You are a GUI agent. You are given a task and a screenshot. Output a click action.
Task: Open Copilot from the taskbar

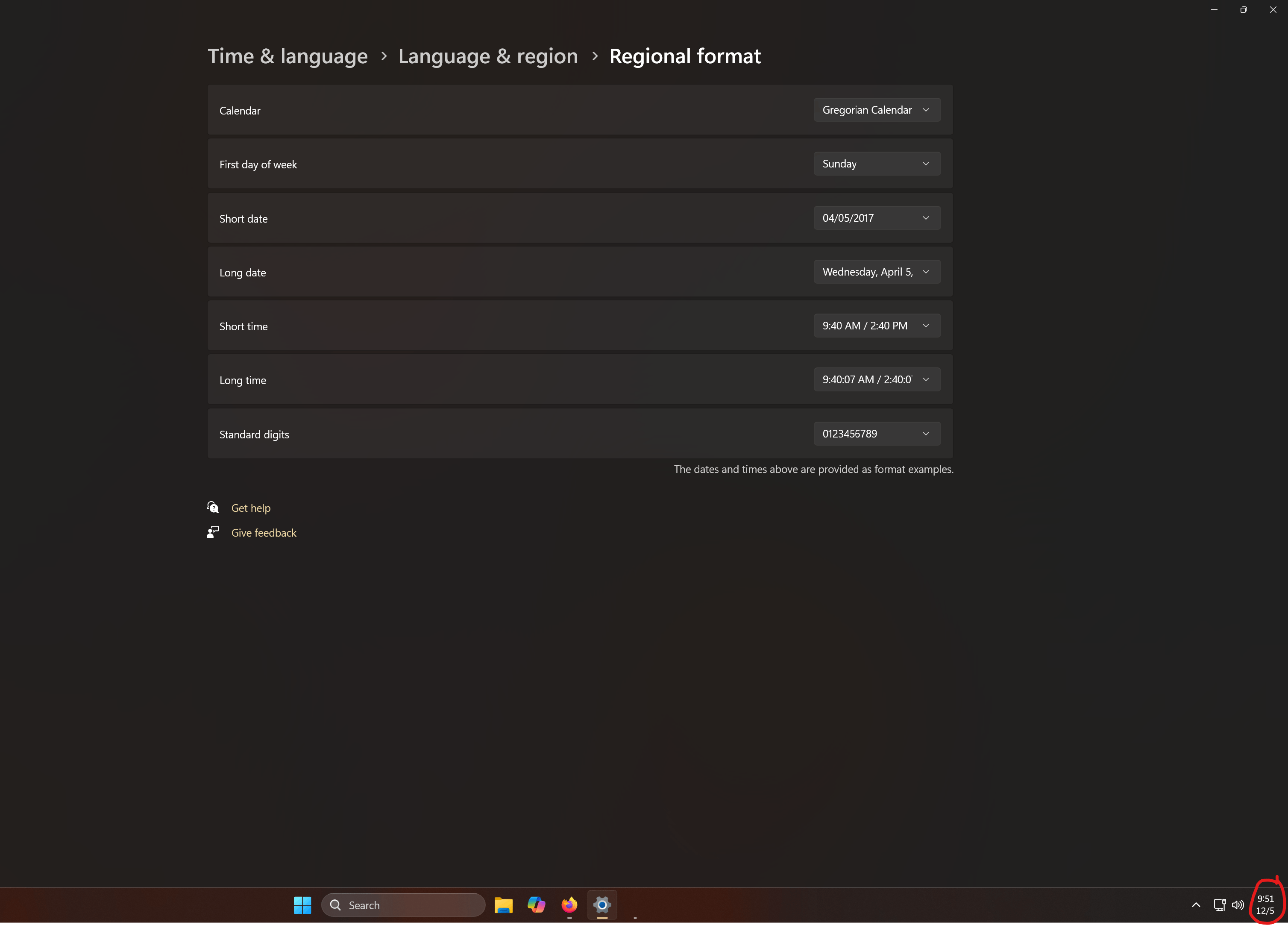(x=536, y=905)
